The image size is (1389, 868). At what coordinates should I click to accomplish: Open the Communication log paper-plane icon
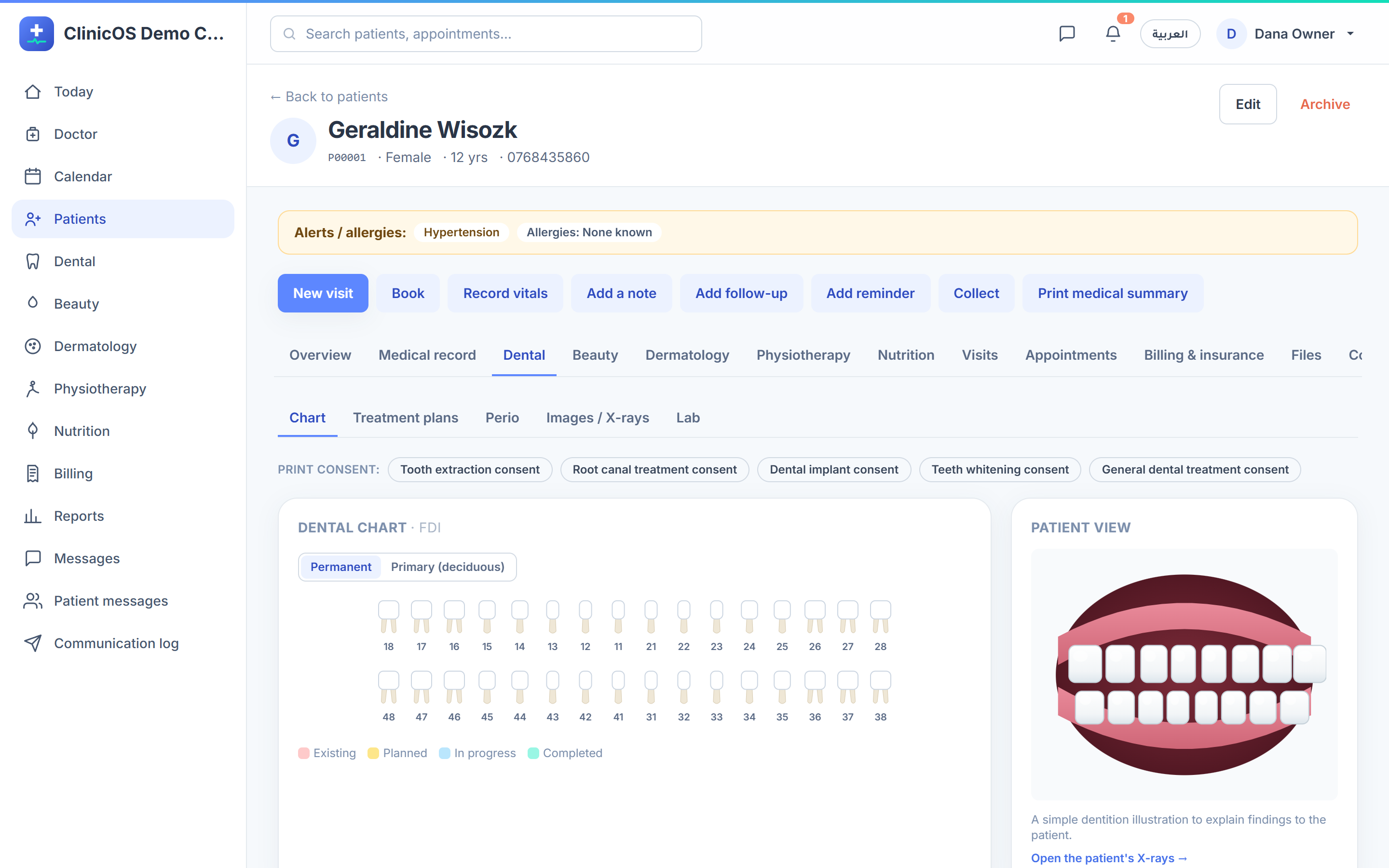click(x=33, y=644)
